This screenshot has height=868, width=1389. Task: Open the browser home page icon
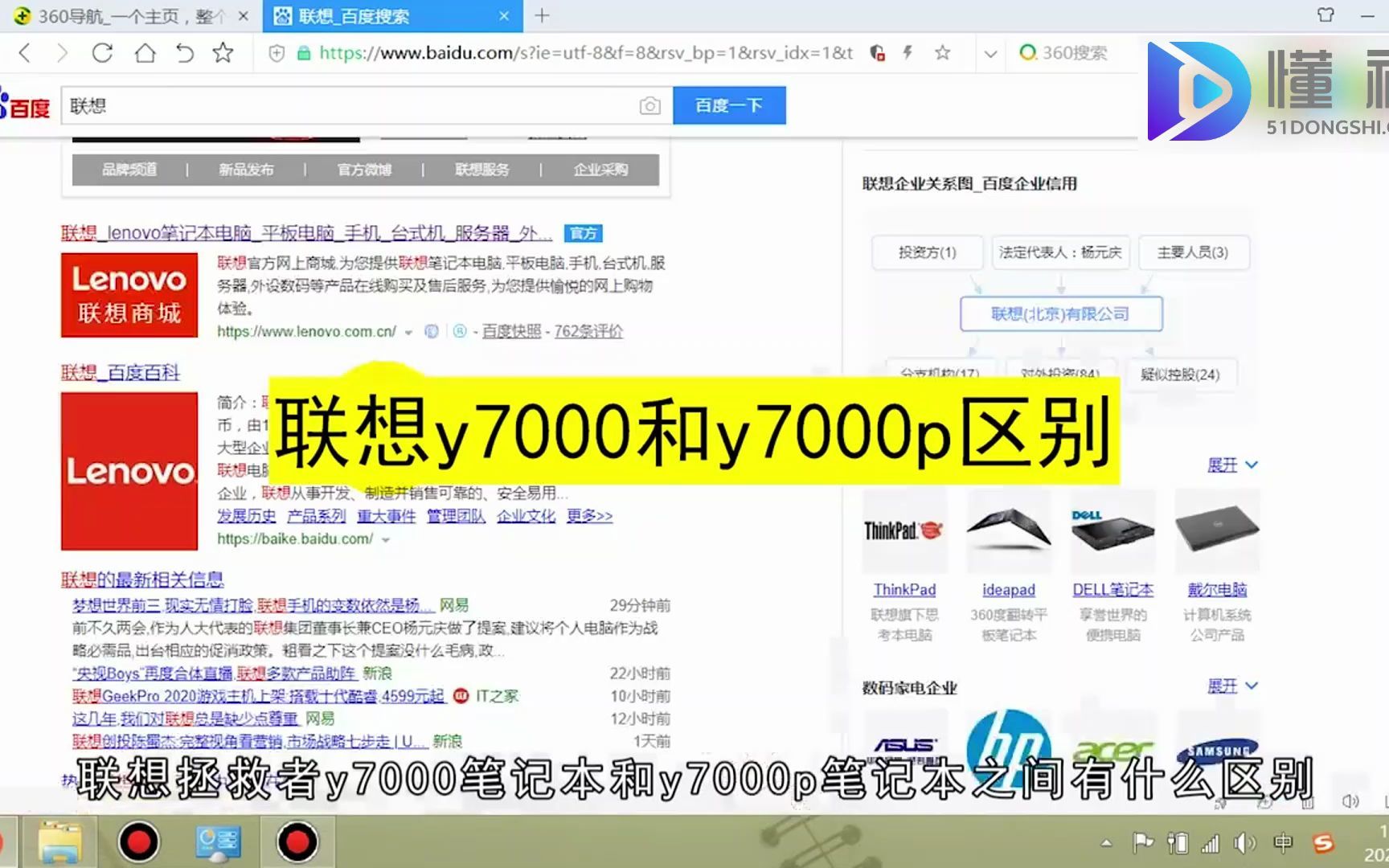pos(145,53)
